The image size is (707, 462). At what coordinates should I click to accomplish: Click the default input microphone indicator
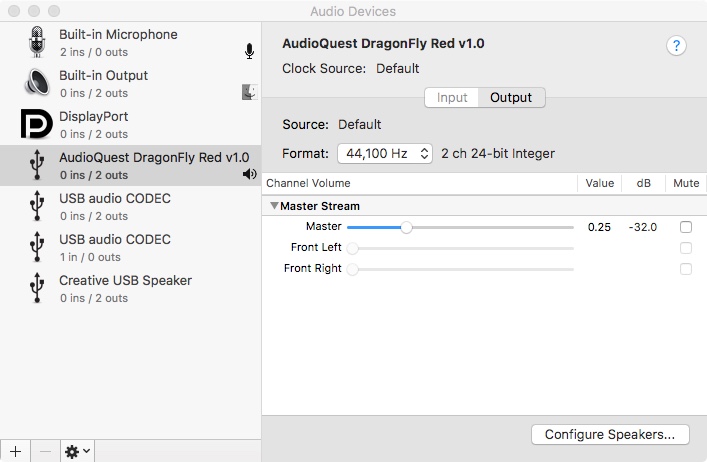249,51
